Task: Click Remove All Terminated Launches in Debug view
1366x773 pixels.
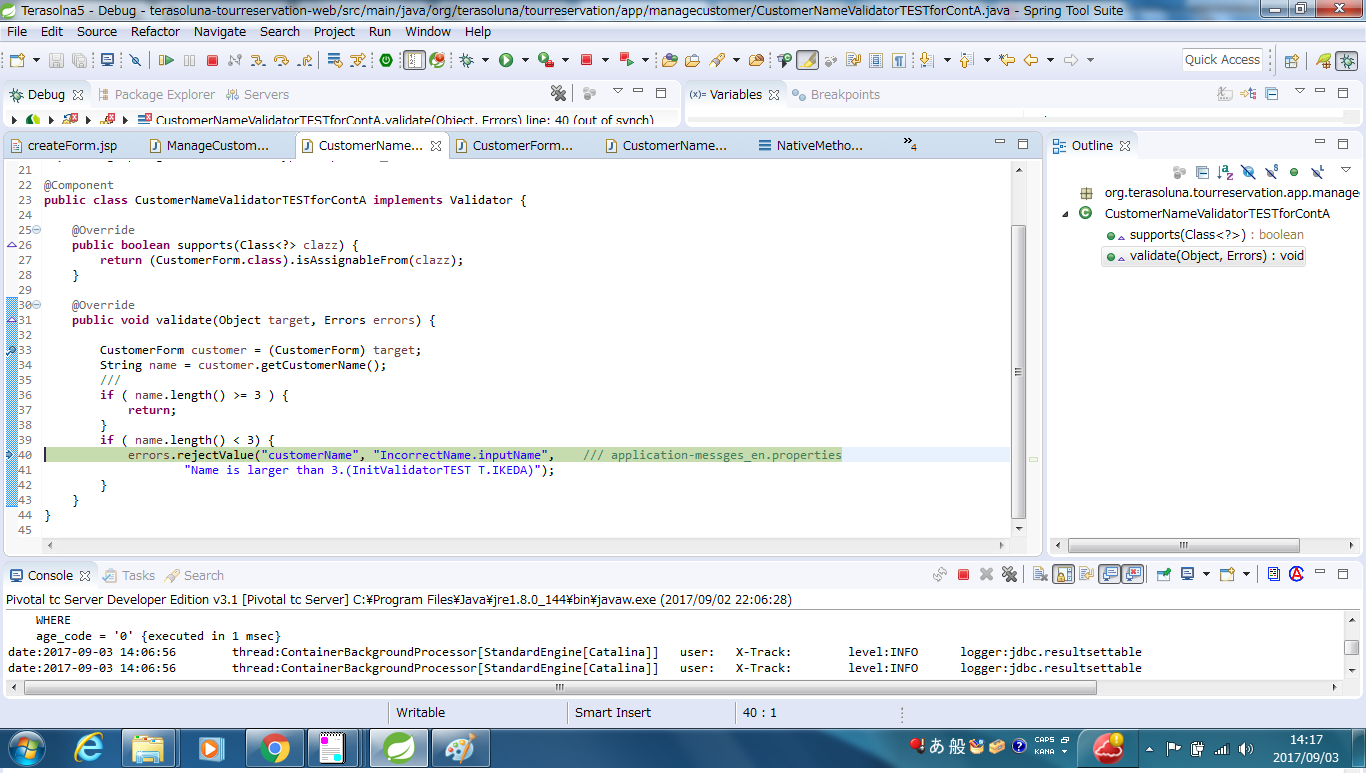Action: 559,94
